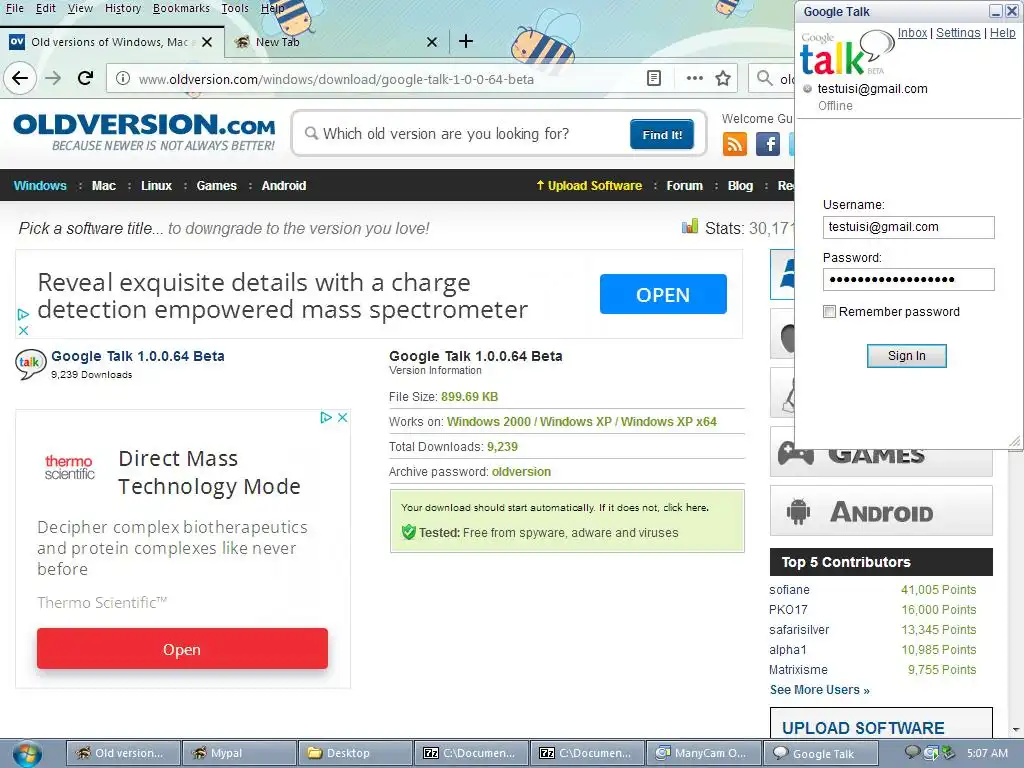Close the Old versions of Windows tab
The height and width of the screenshot is (768, 1024).
pos(207,42)
